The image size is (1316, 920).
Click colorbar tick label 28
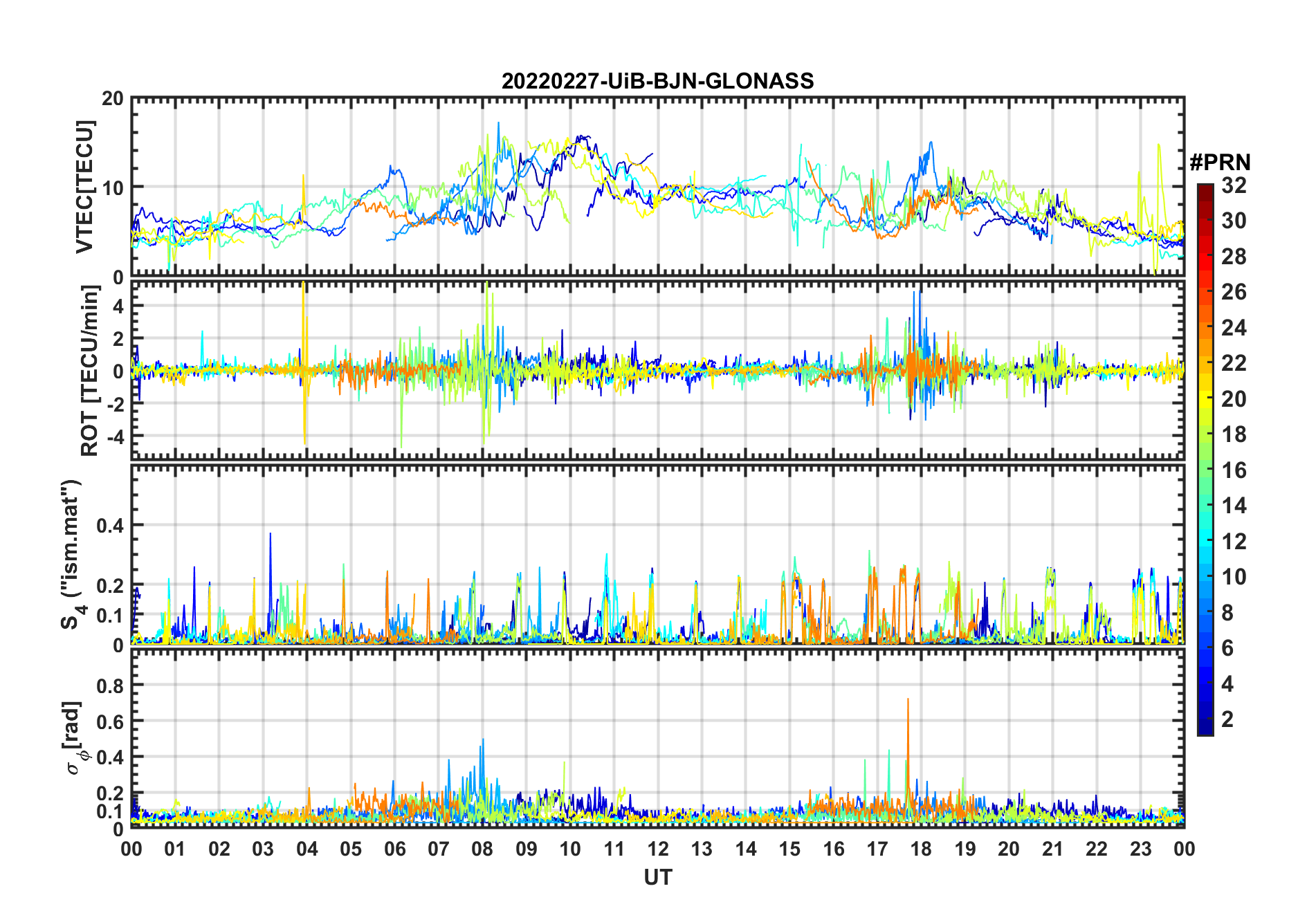click(1234, 257)
